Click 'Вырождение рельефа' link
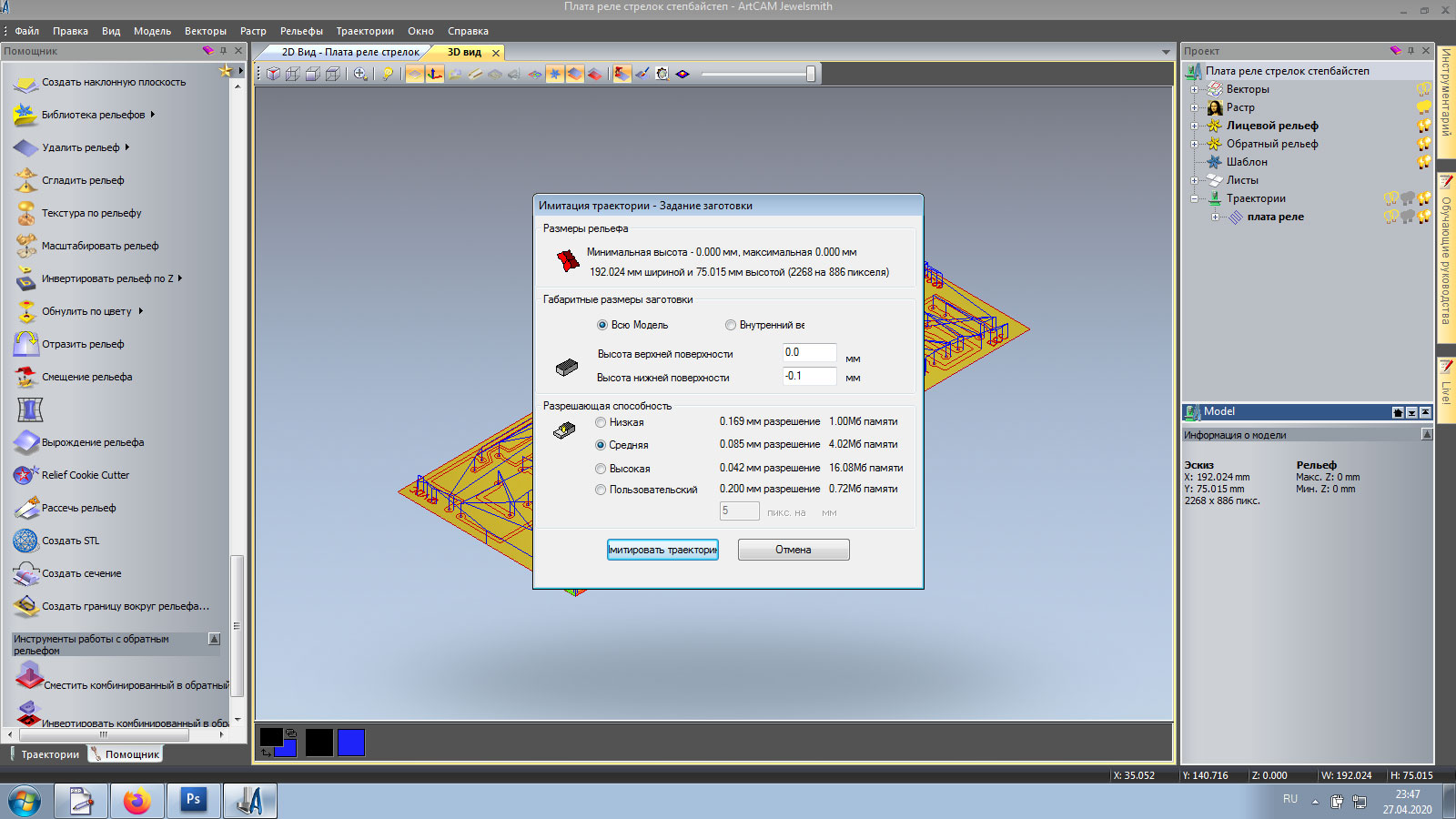 click(93, 442)
